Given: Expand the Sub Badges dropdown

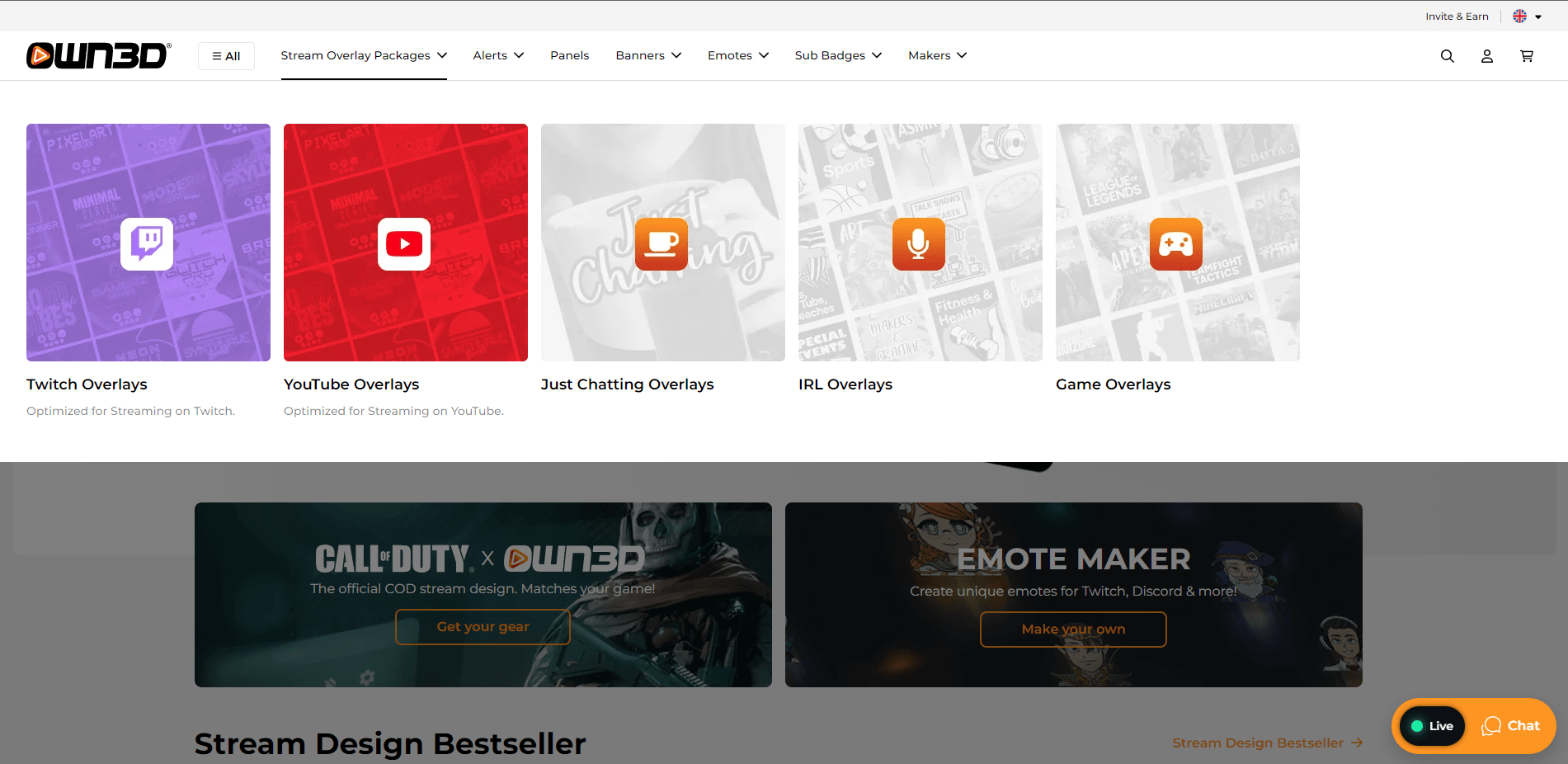Looking at the screenshot, I should [837, 55].
